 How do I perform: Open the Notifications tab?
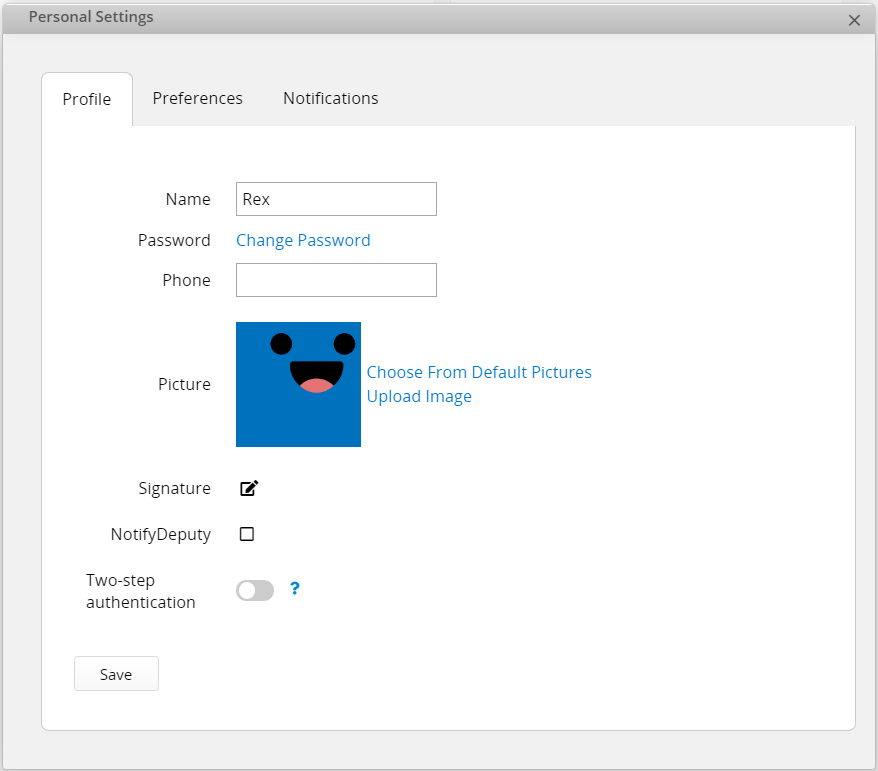pyautogui.click(x=330, y=98)
